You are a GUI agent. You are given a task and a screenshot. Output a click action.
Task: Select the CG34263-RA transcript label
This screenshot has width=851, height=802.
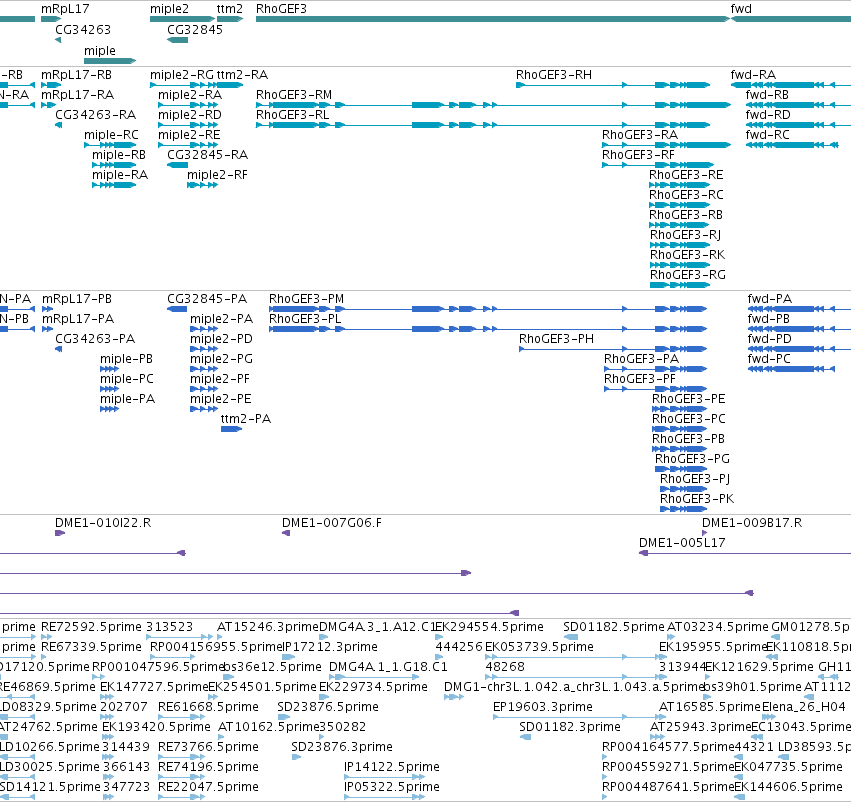pyautogui.click(x=96, y=114)
